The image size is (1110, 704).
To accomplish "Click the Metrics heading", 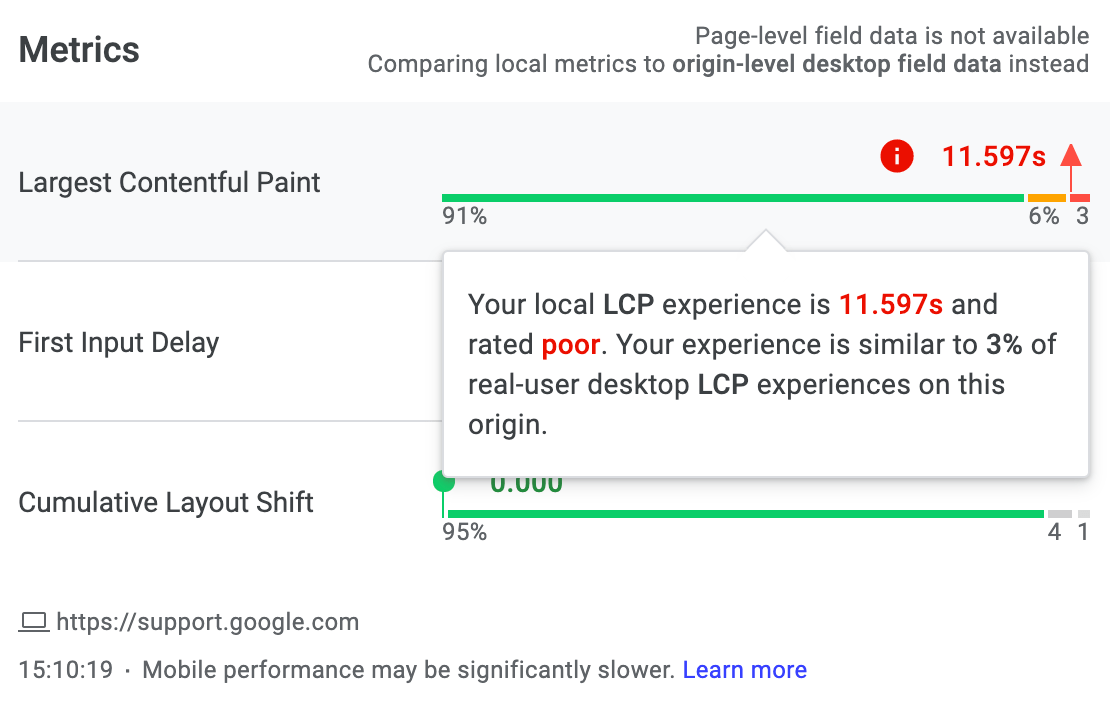I will click(79, 50).
